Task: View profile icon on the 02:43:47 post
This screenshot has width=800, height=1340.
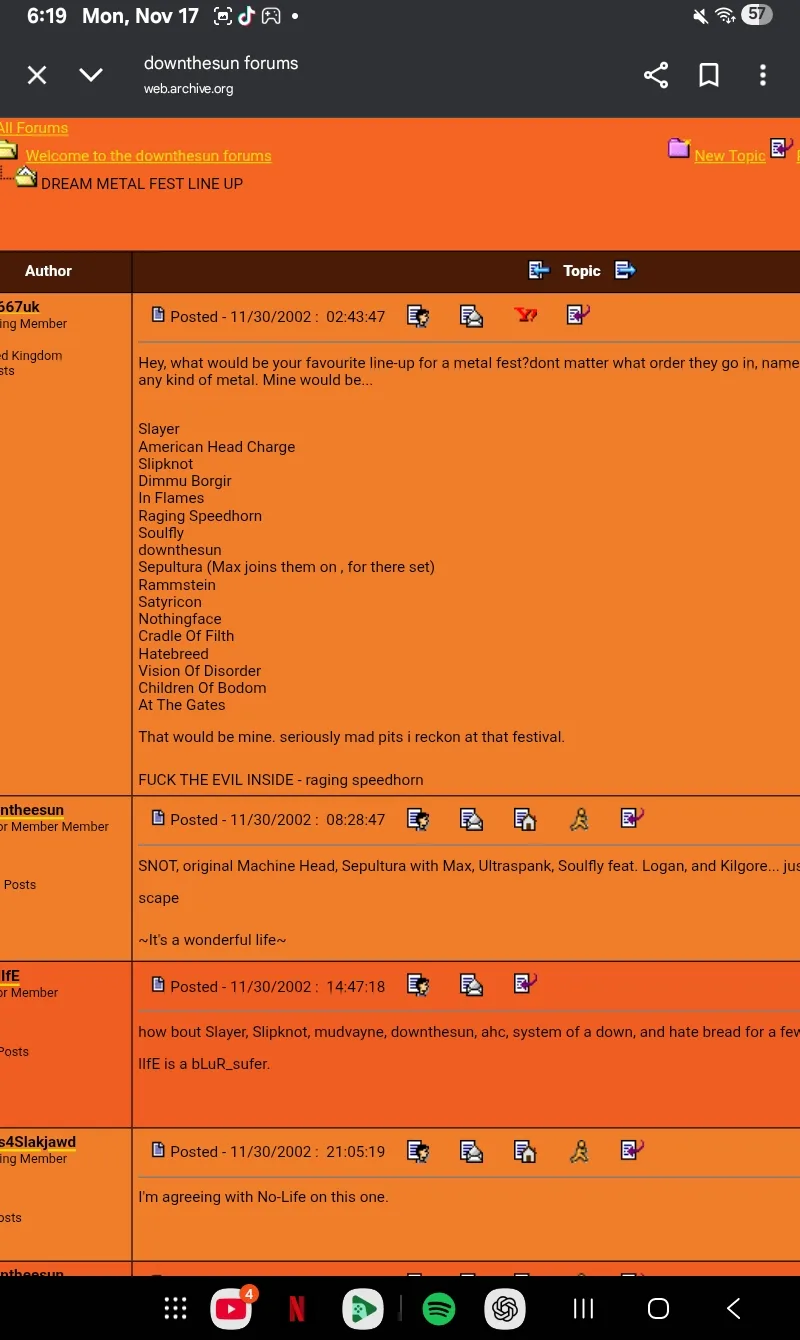Action: point(418,316)
